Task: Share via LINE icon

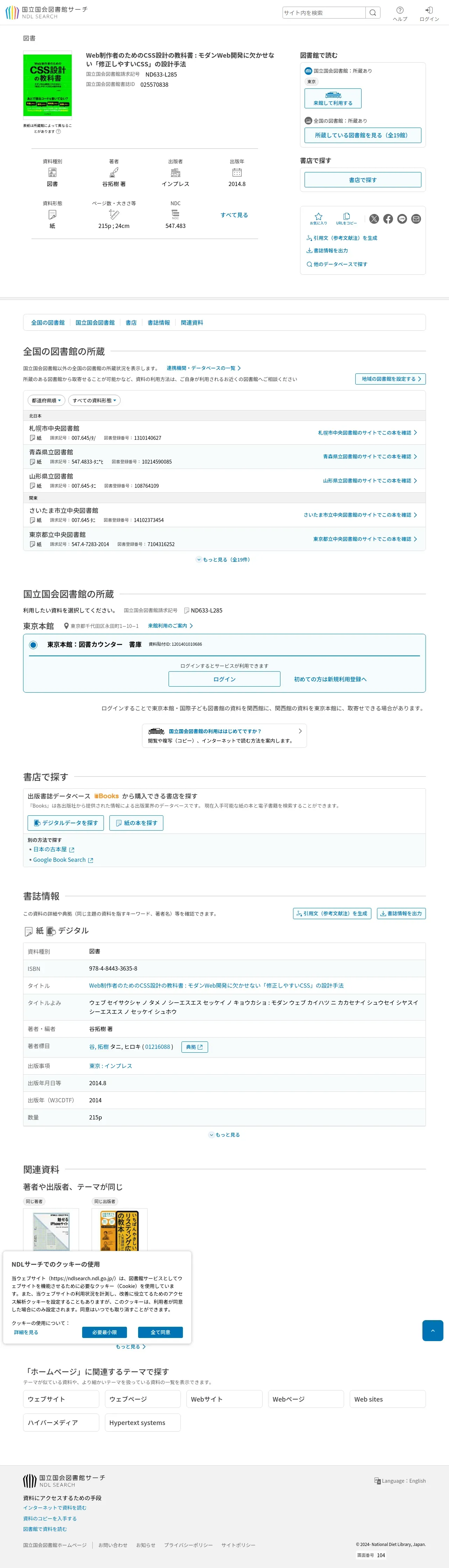Action: pyautogui.click(x=402, y=219)
